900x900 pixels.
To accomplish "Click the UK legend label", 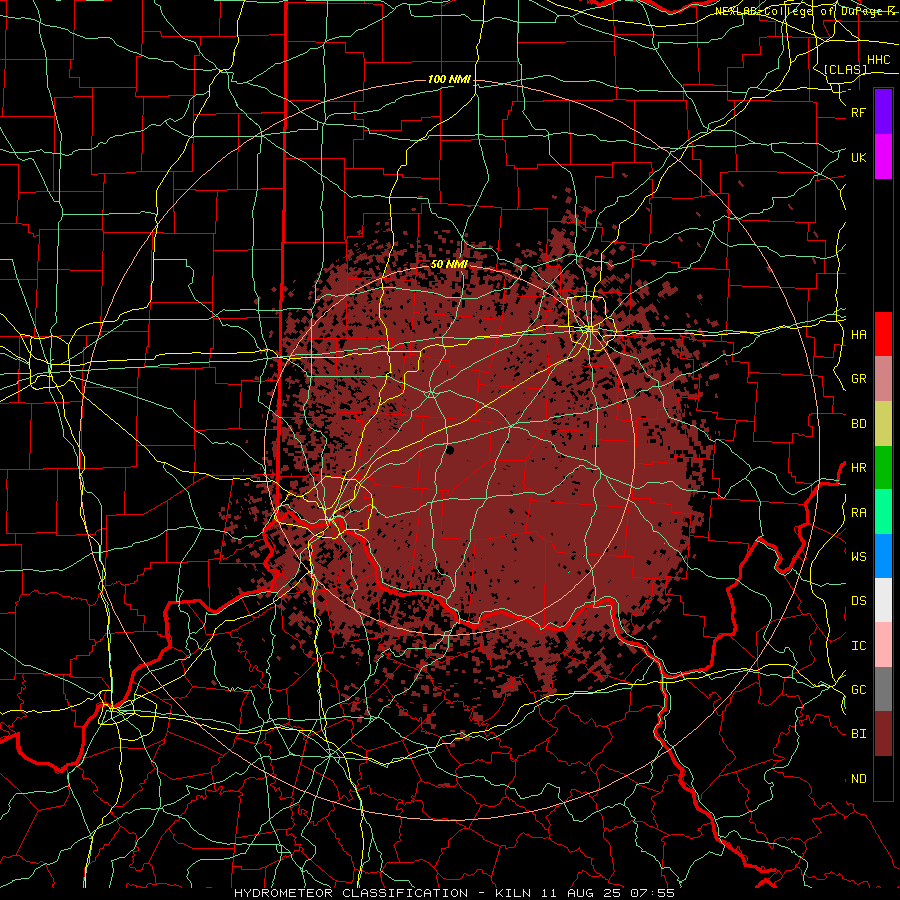I will click(x=858, y=157).
